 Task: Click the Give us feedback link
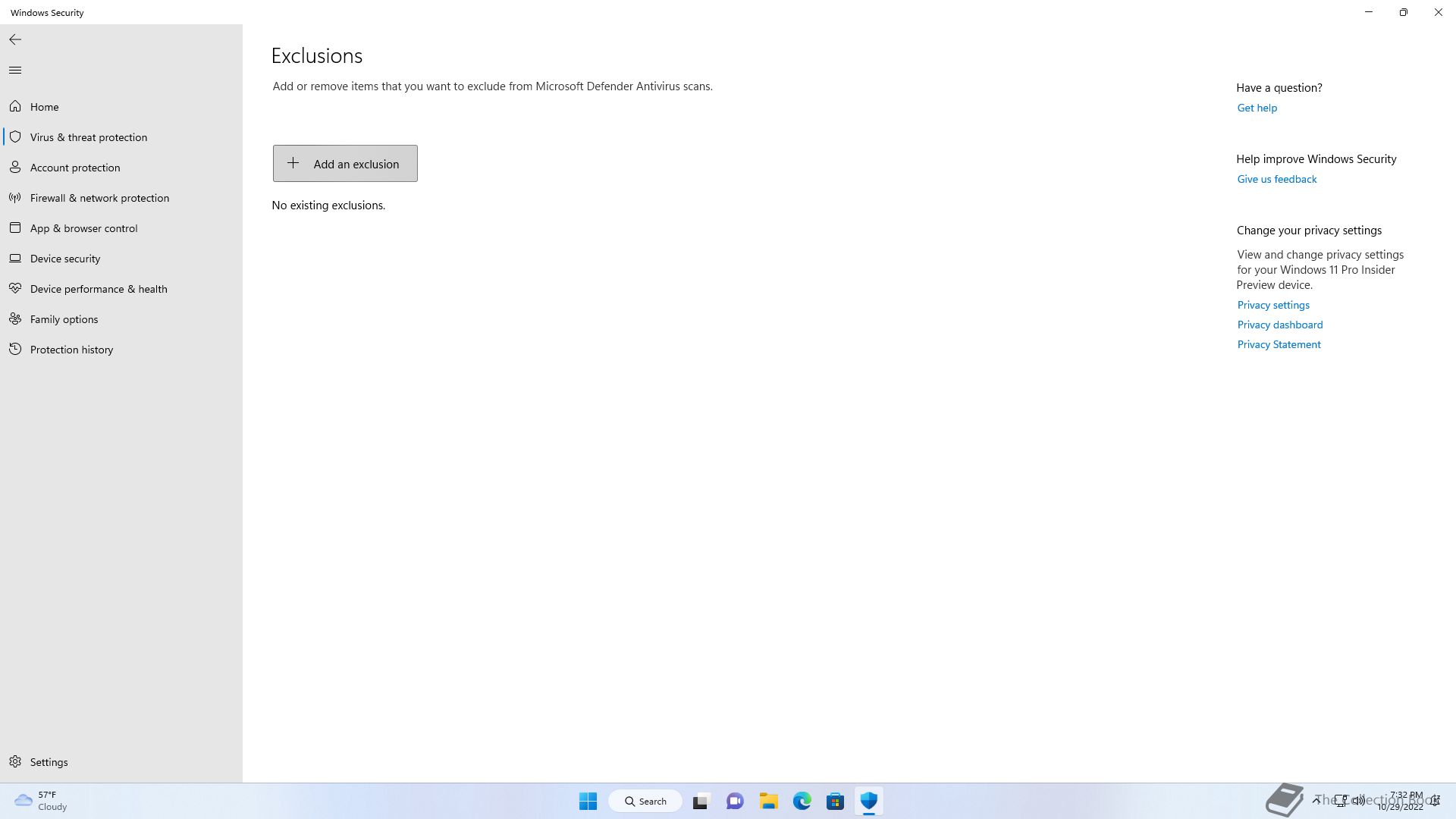[1276, 179]
